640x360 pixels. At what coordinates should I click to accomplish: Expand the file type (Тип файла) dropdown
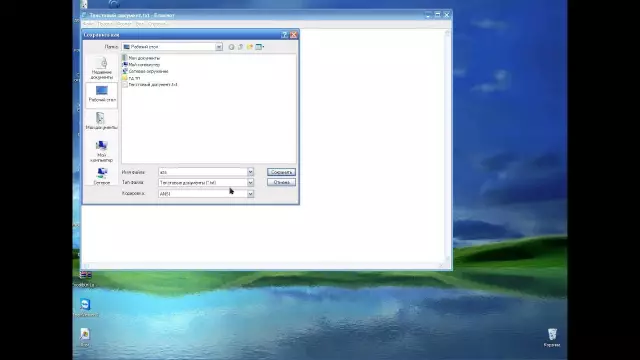pos(250,182)
